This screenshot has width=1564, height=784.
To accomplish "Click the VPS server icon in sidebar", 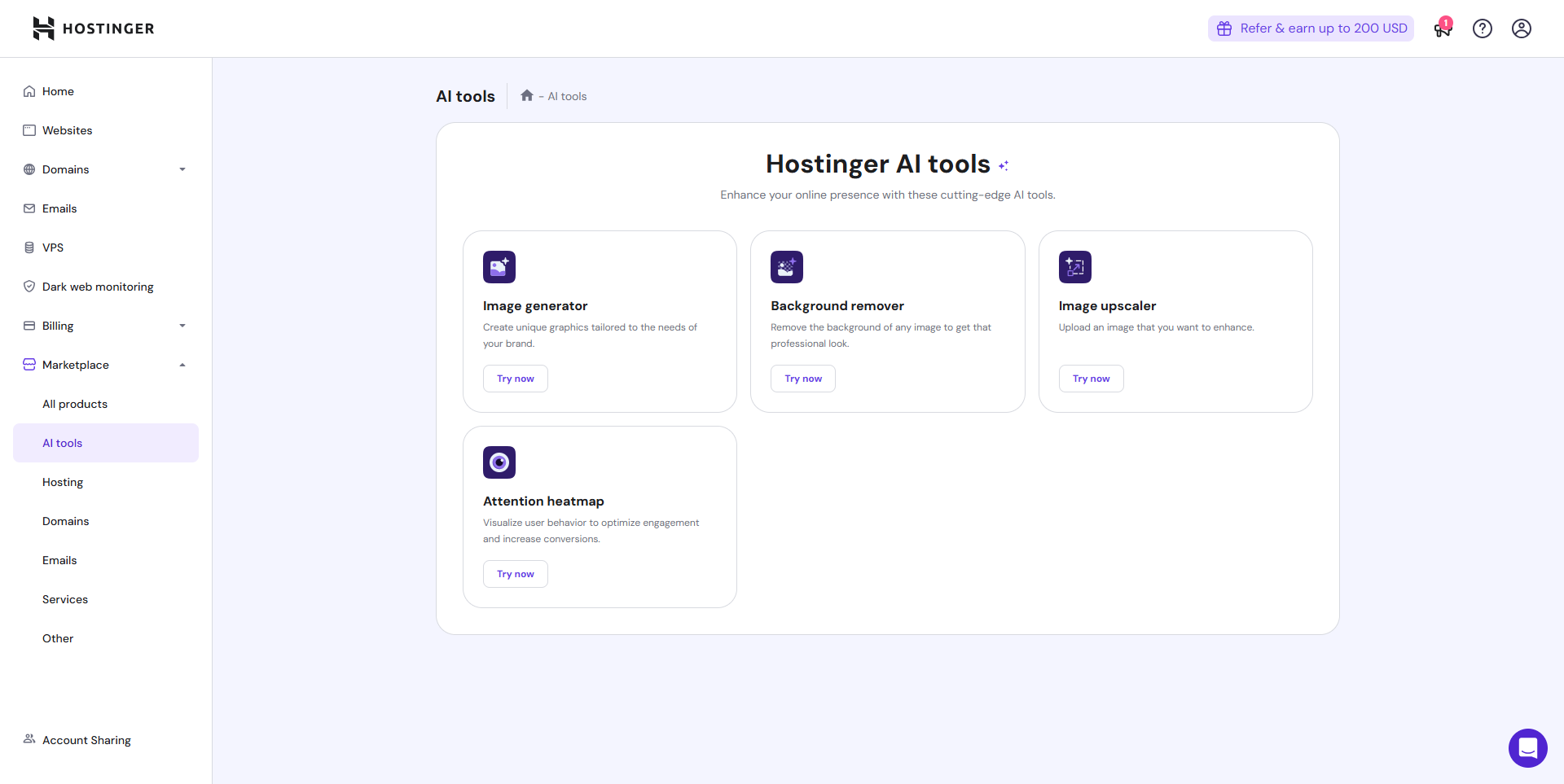I will click(x=29, y=247).
